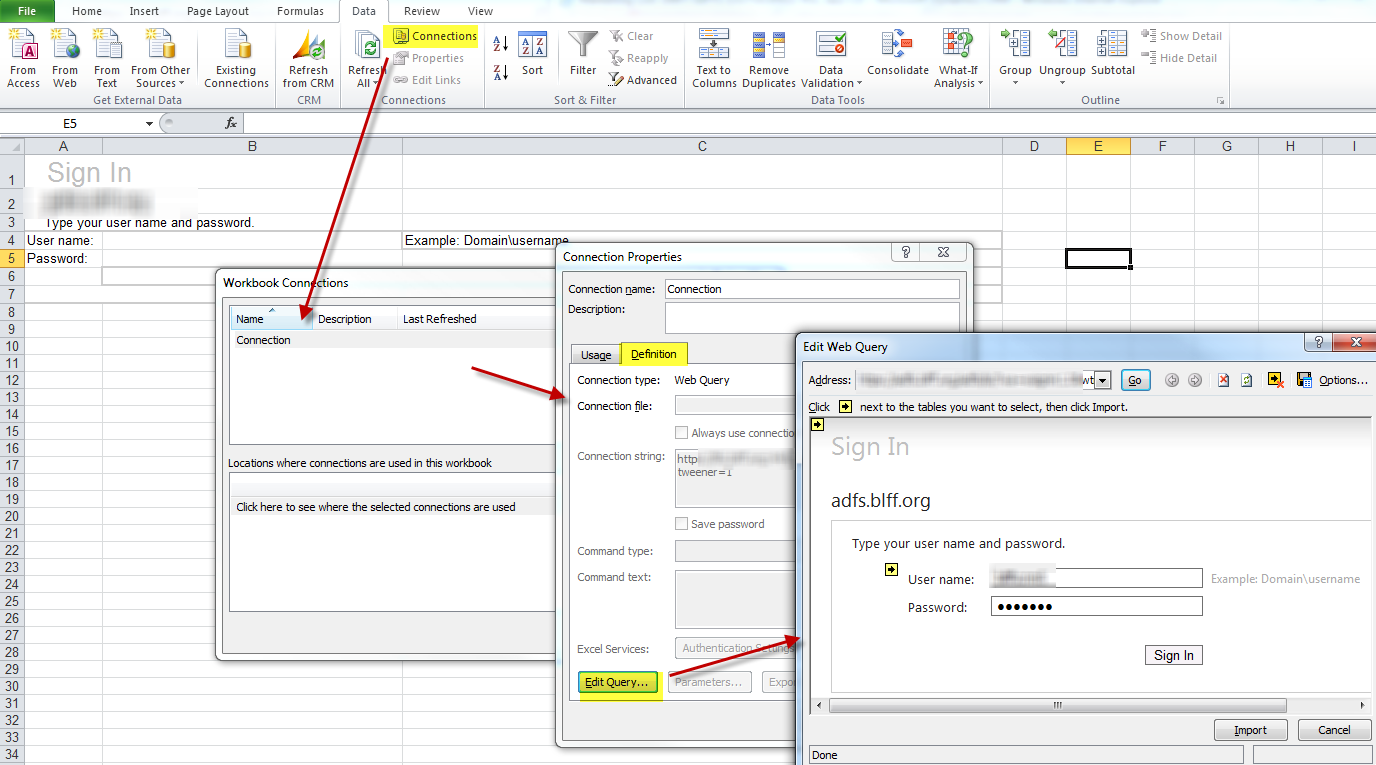Image resolution: width=1376 pixels, height=765 pixels.
Task: Refresh the page in Edit Web Query
Action: point(1247,380)
